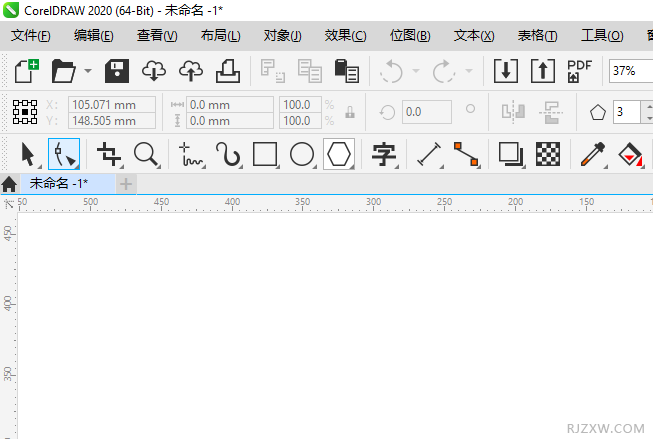Select the Artistic Media tool
The width and height of the screenshot is (653, 439).
point(228,155)
